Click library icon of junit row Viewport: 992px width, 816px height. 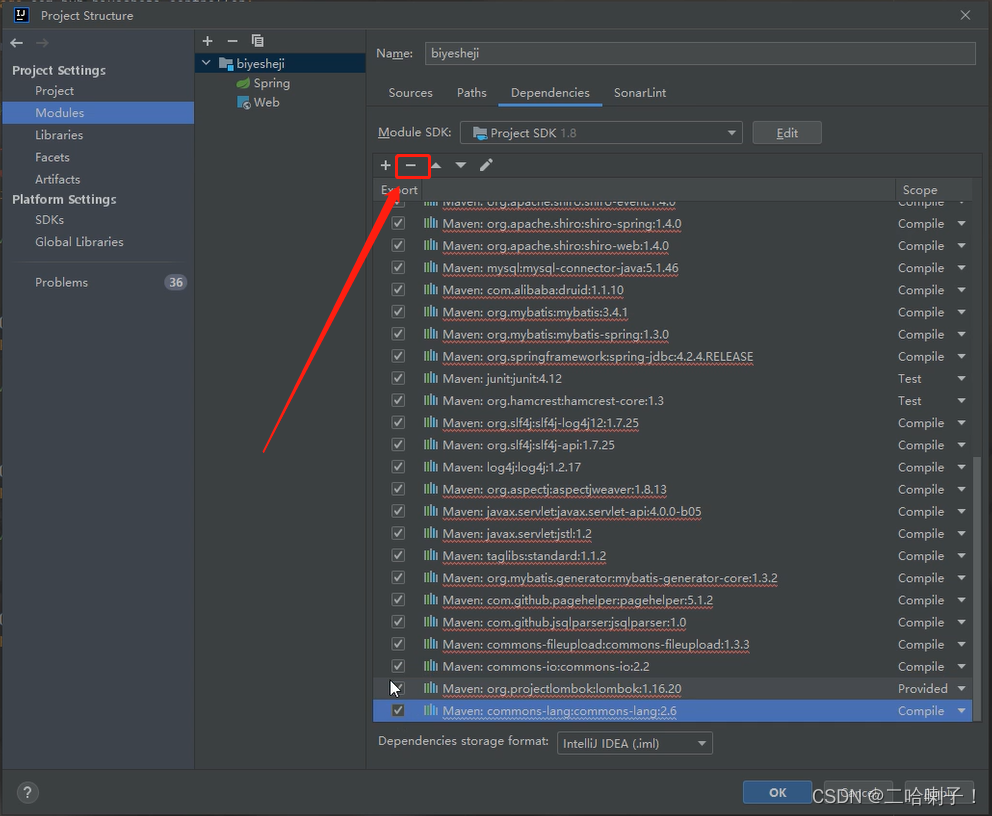coord(431,378)
